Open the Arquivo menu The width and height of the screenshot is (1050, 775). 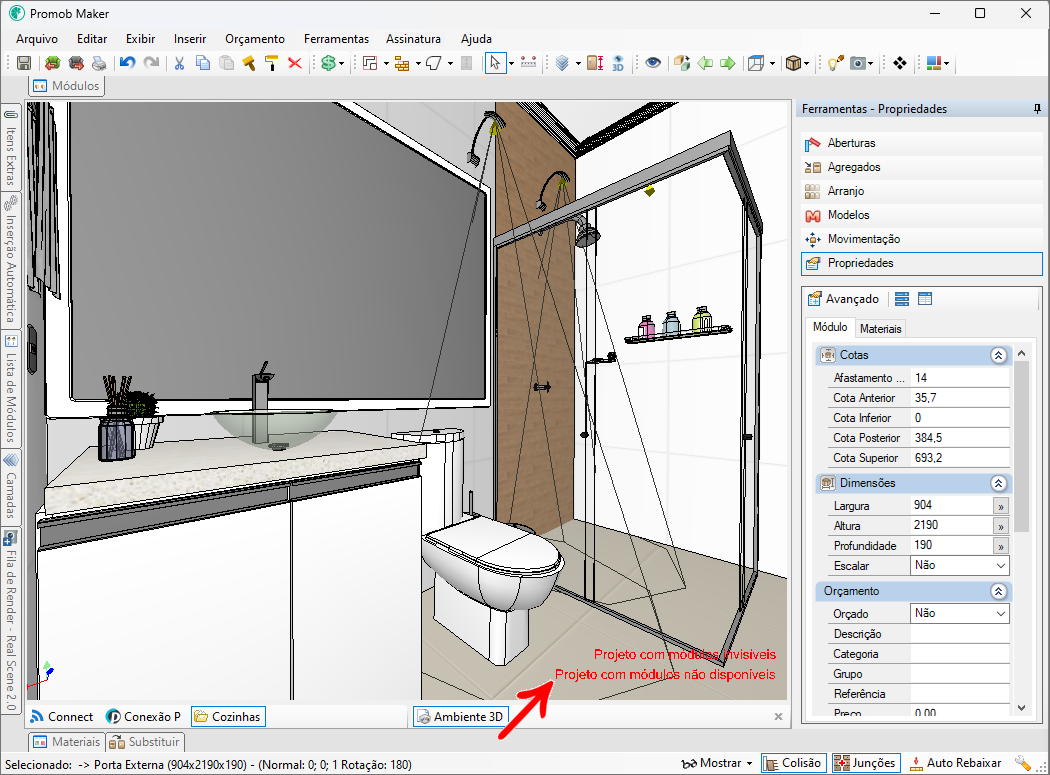(x=37, y=39)
